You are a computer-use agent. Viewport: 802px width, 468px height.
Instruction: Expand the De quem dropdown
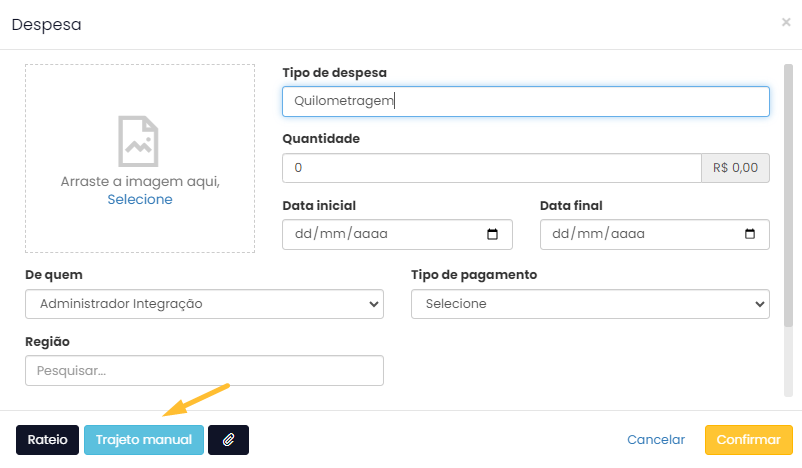[204, 304]
